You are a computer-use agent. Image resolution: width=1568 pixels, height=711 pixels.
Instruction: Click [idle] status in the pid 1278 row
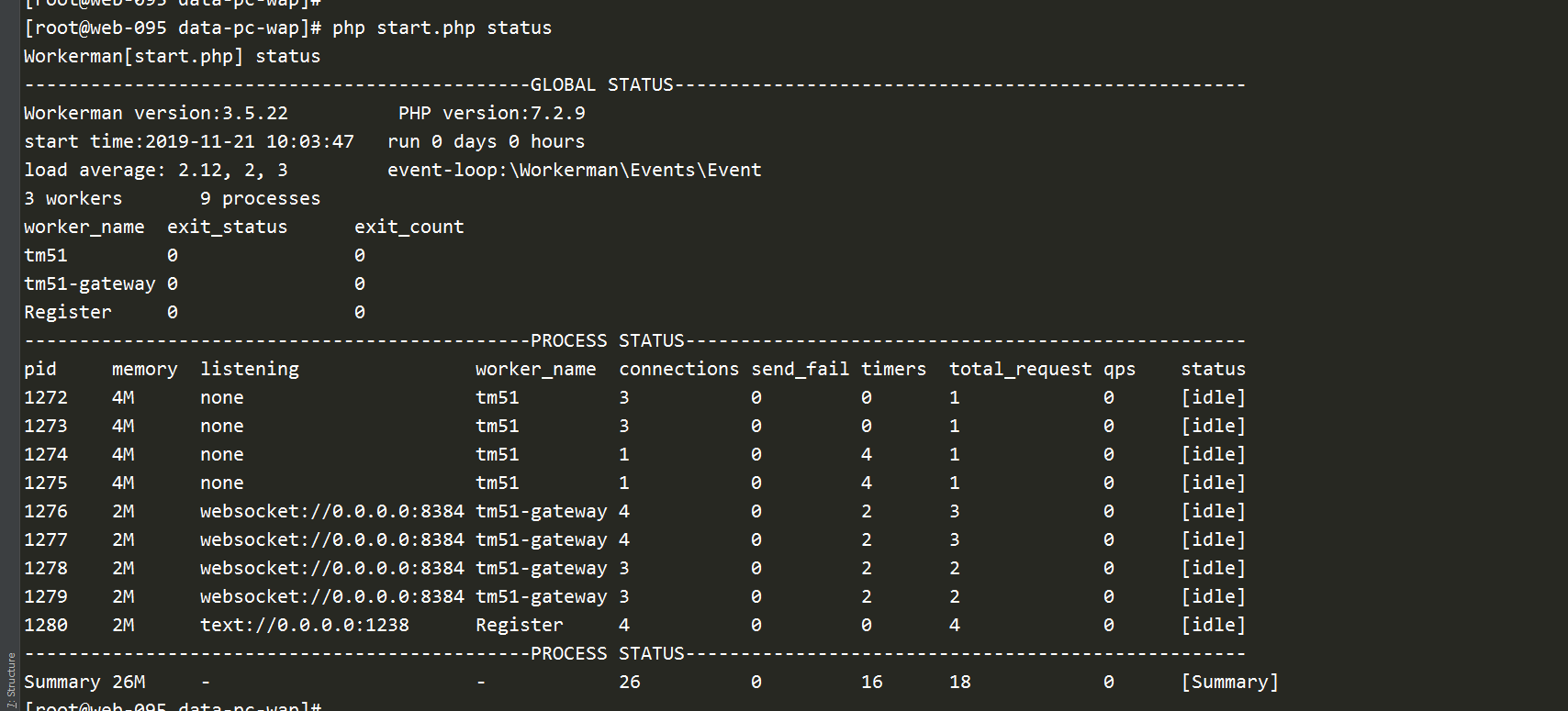1213,568
